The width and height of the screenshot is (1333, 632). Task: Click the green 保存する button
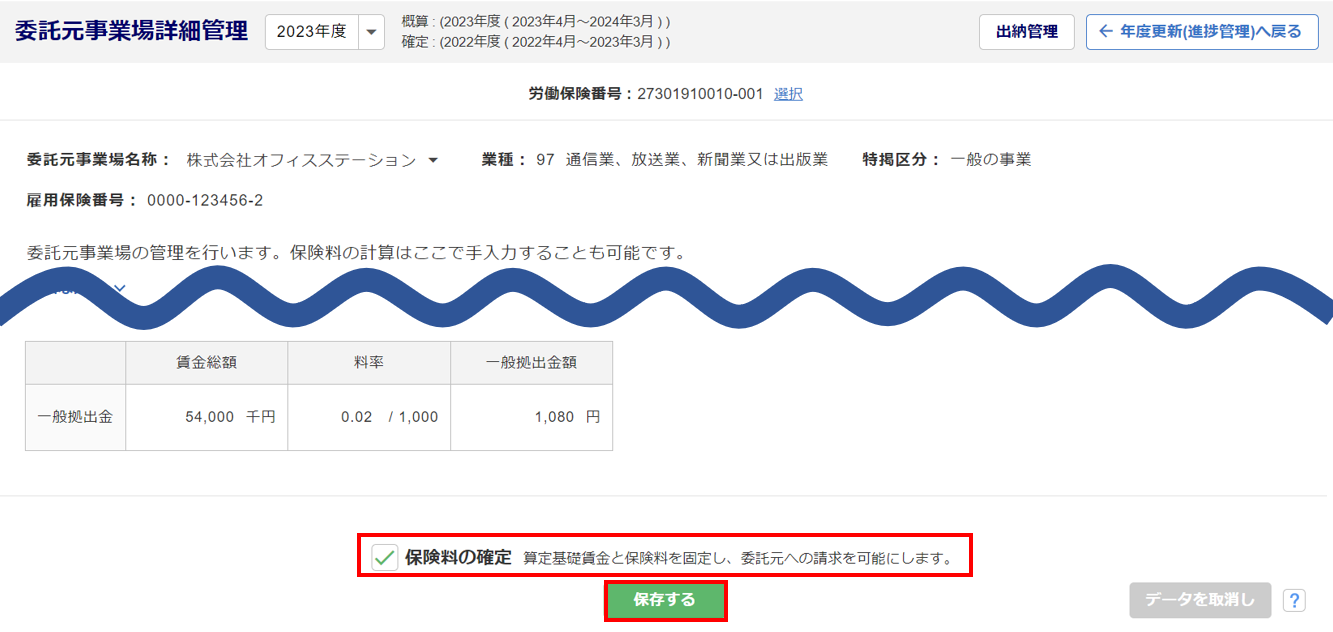point(665,600)
